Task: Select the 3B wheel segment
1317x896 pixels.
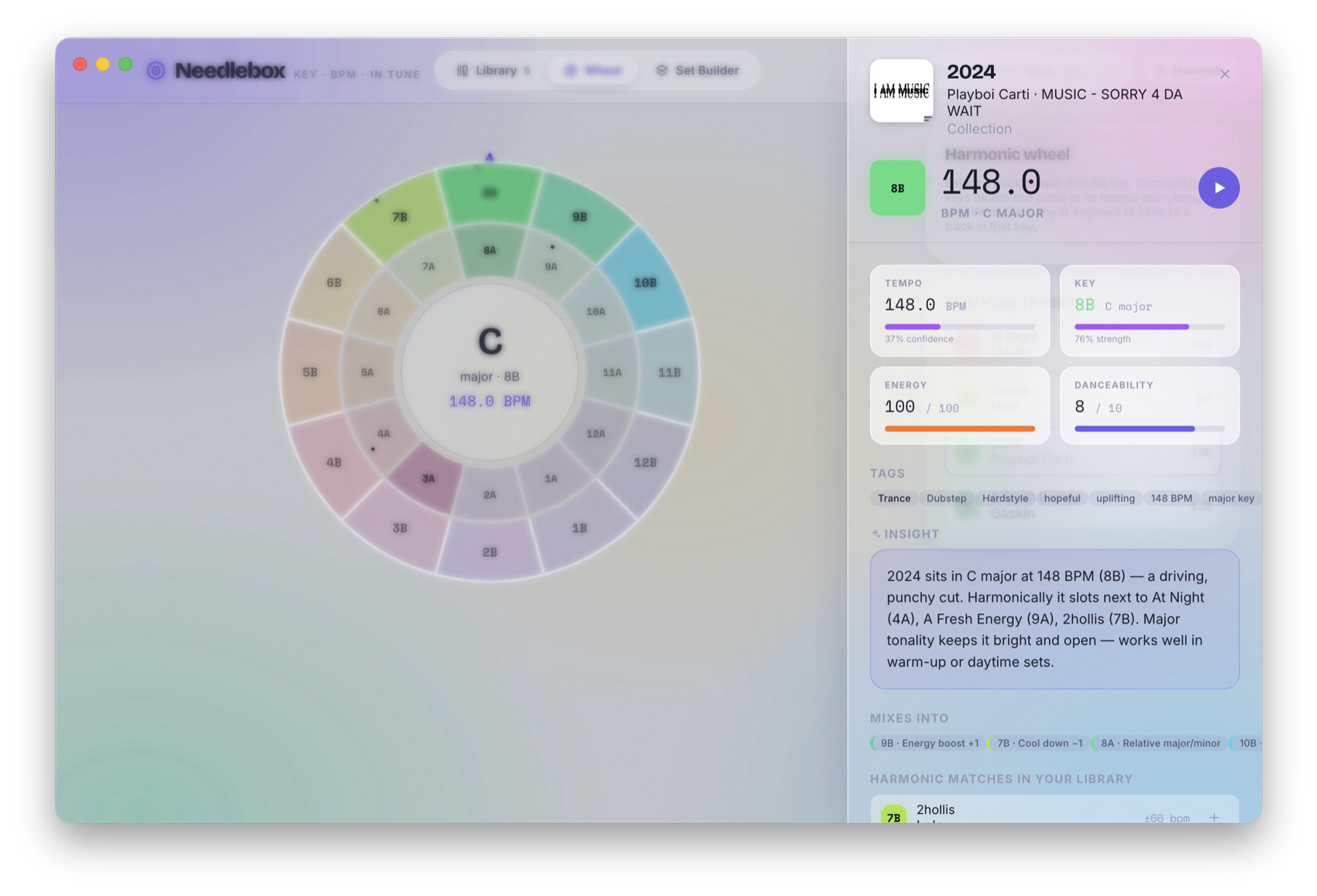Action: [x=400, y=528]
